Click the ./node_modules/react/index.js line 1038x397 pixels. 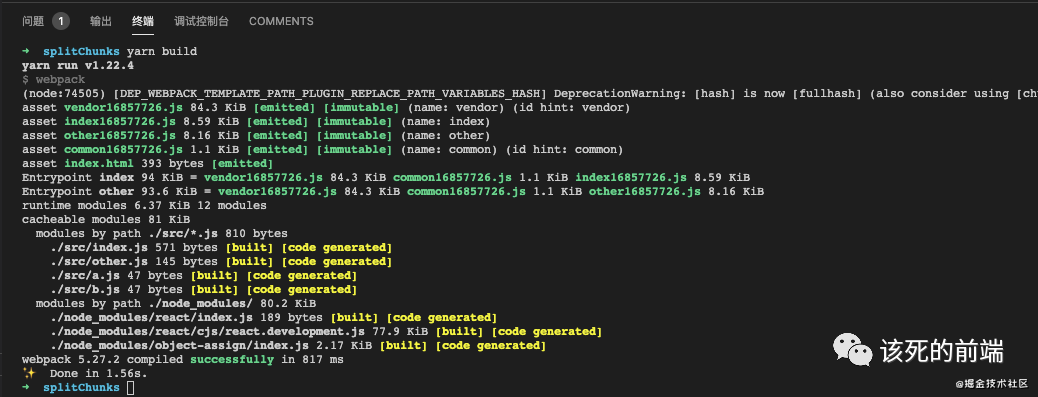273,318
